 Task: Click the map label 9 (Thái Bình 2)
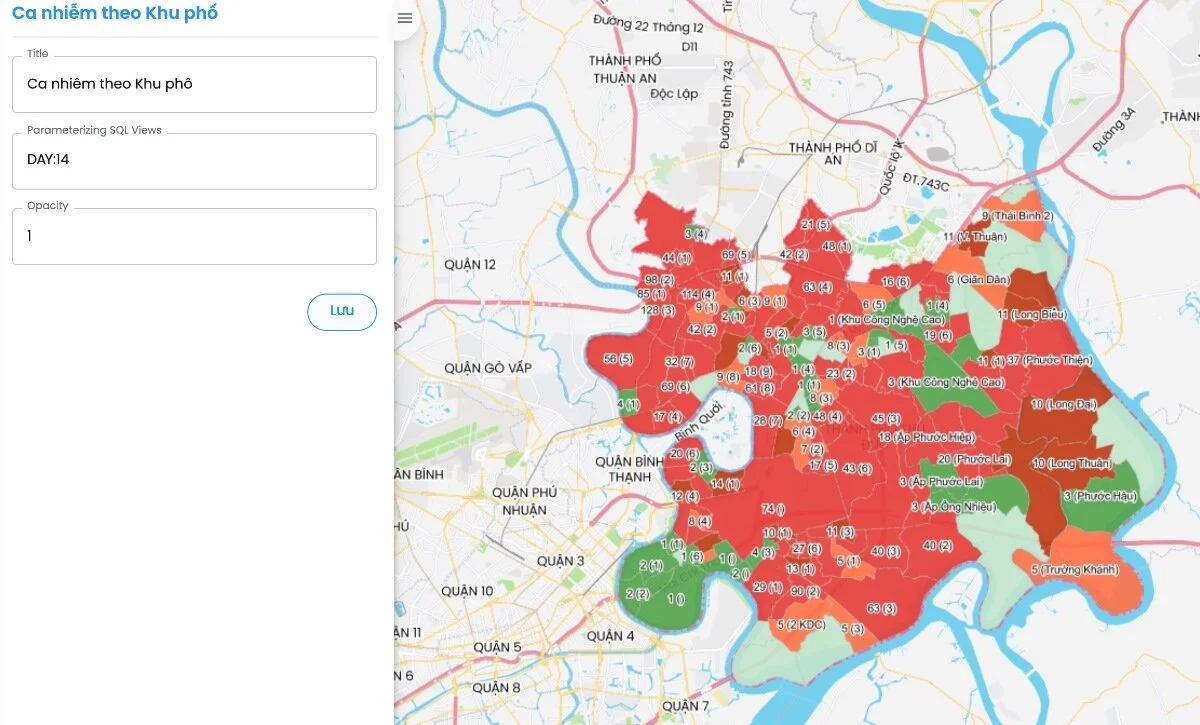tap(1017, 215)
